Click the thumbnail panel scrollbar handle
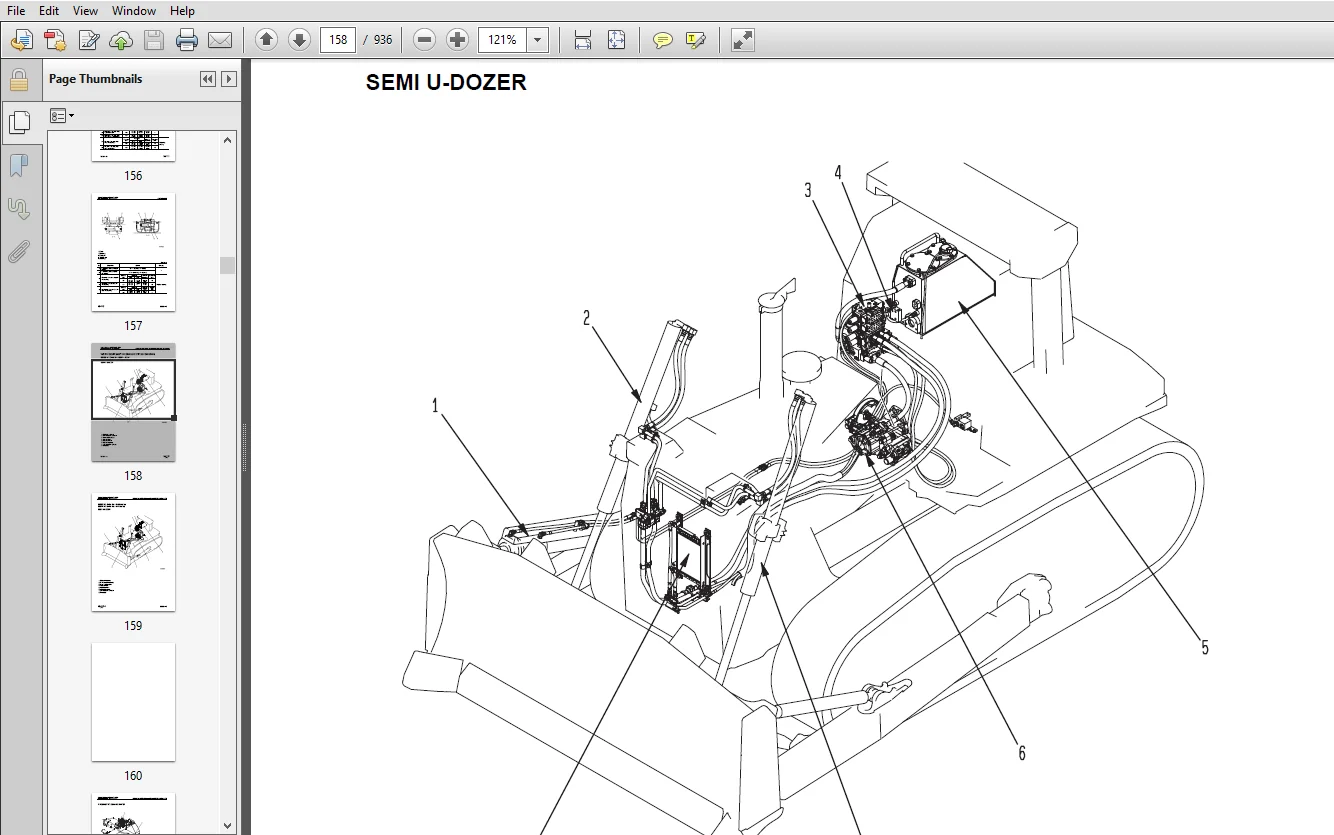The image size is (1334, 835). (x=228, y=265)
